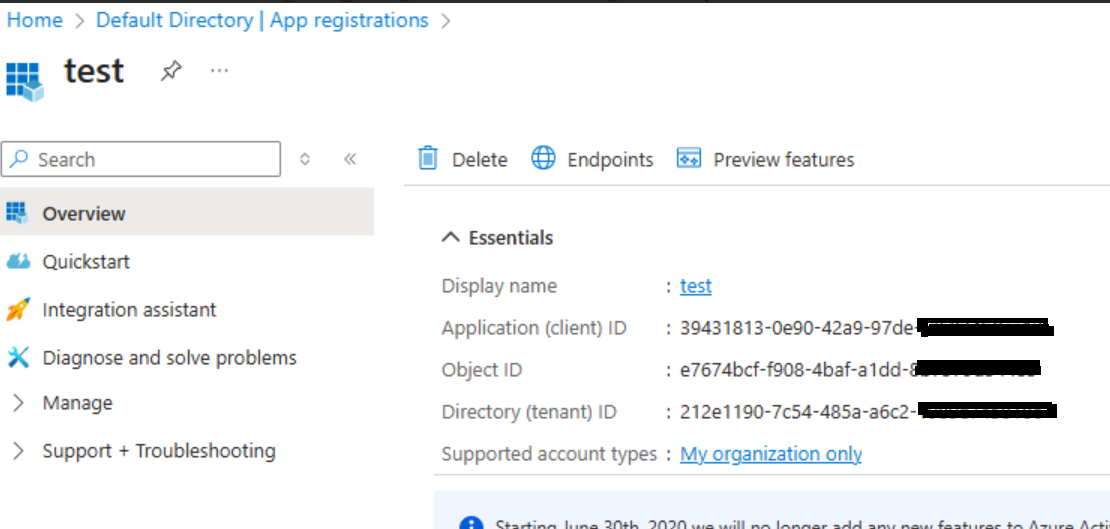This screenshot has width=1110, height=529.
Task: Click the Directory (tenant) ID label
Action: (x=530, y=411)
